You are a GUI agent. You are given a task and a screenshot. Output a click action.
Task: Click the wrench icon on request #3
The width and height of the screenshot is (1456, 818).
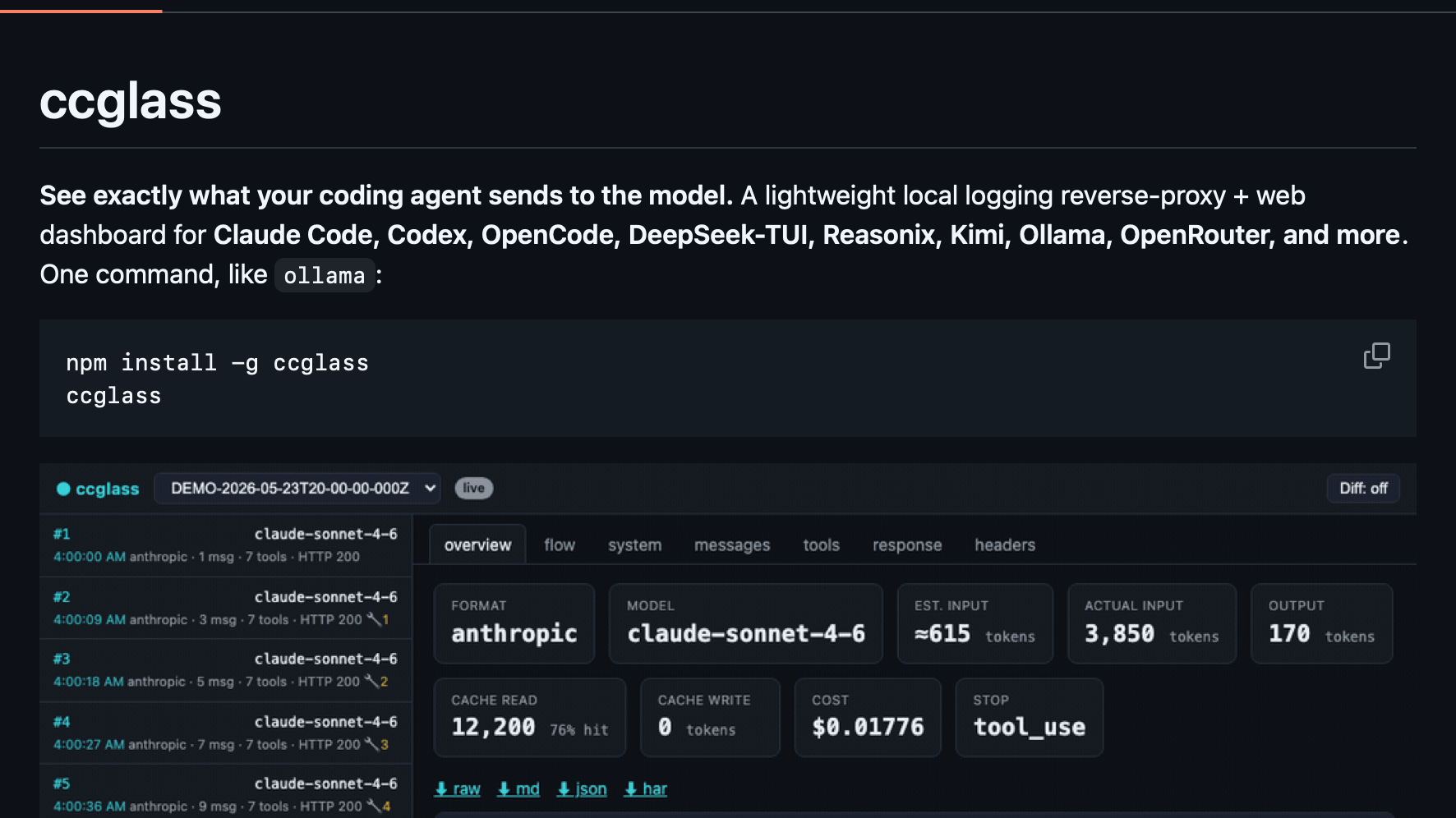tap(371, 681)
